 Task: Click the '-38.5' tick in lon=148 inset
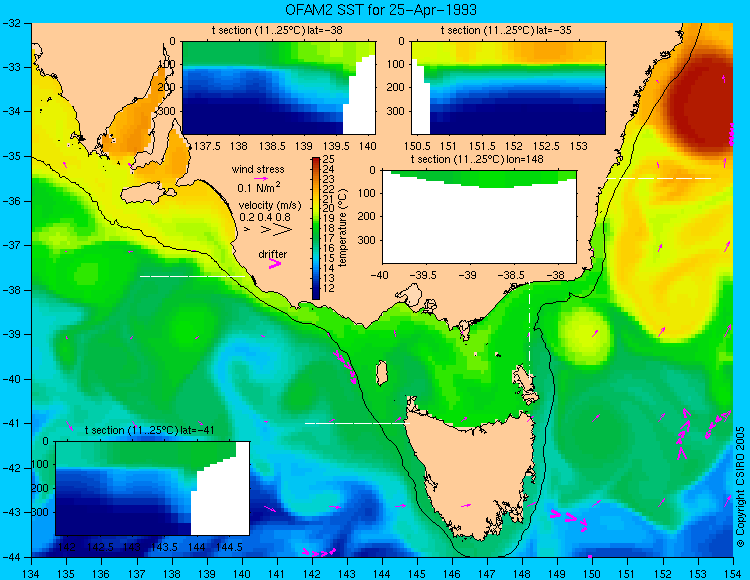[x=511, y=275]
